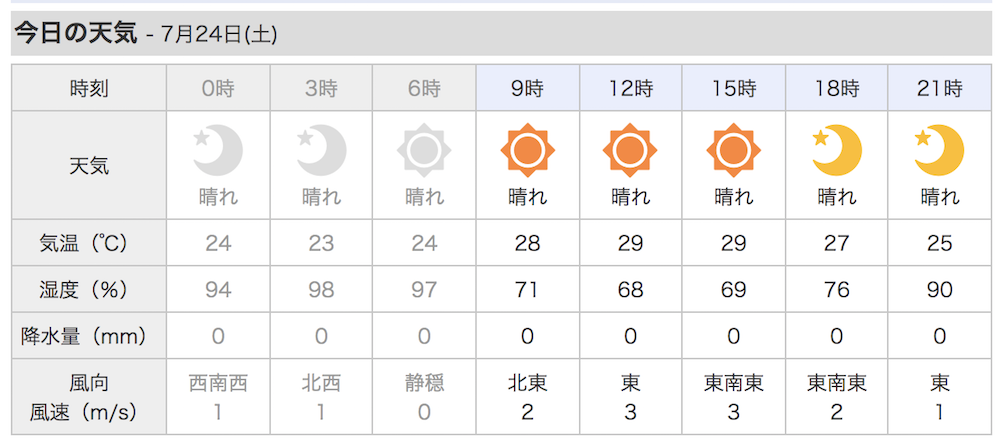This screenshot has width=1000, height=443.
Task: Click the 気温（℃） row label
Action: click(89, 243)
